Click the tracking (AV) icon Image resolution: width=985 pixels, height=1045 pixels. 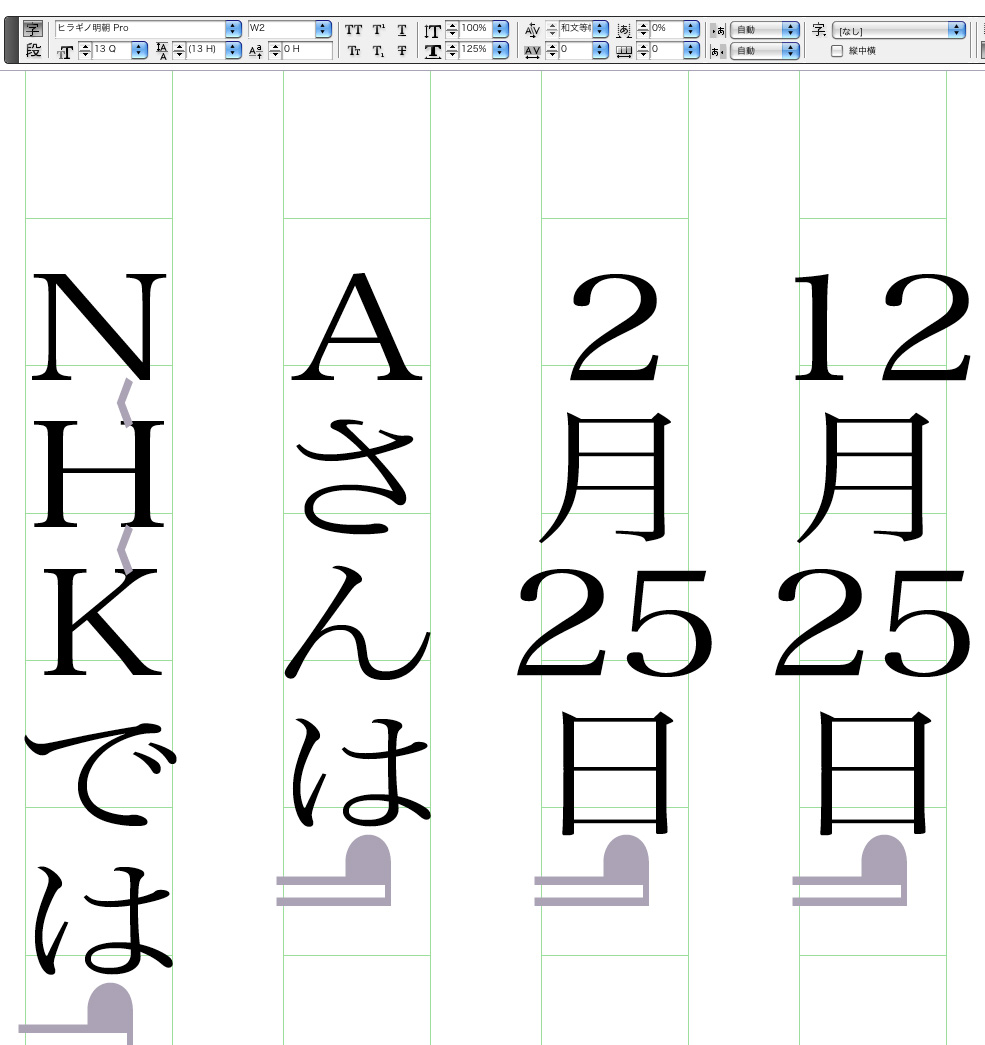(x=532, y=51)
